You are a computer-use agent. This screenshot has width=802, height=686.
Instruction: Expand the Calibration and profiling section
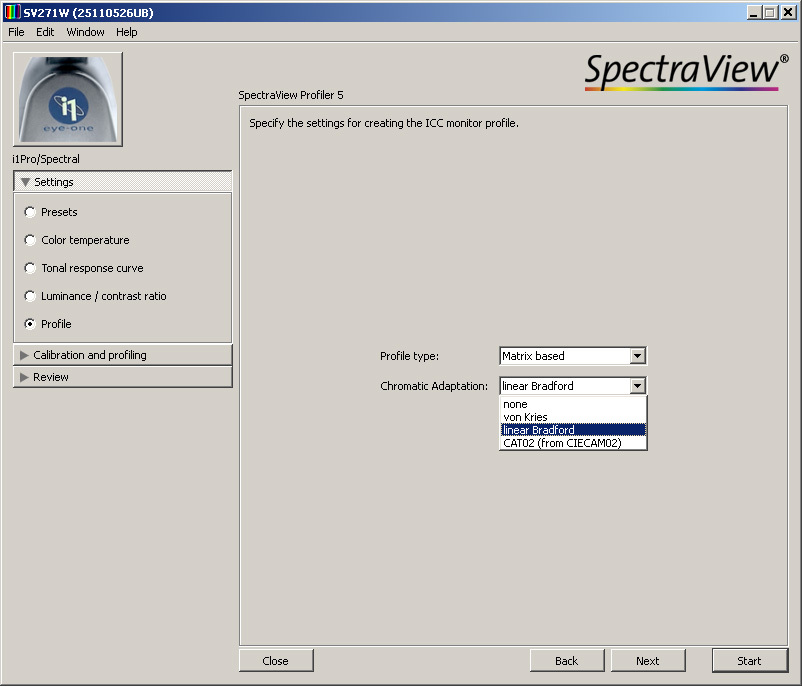coord(123,355)
